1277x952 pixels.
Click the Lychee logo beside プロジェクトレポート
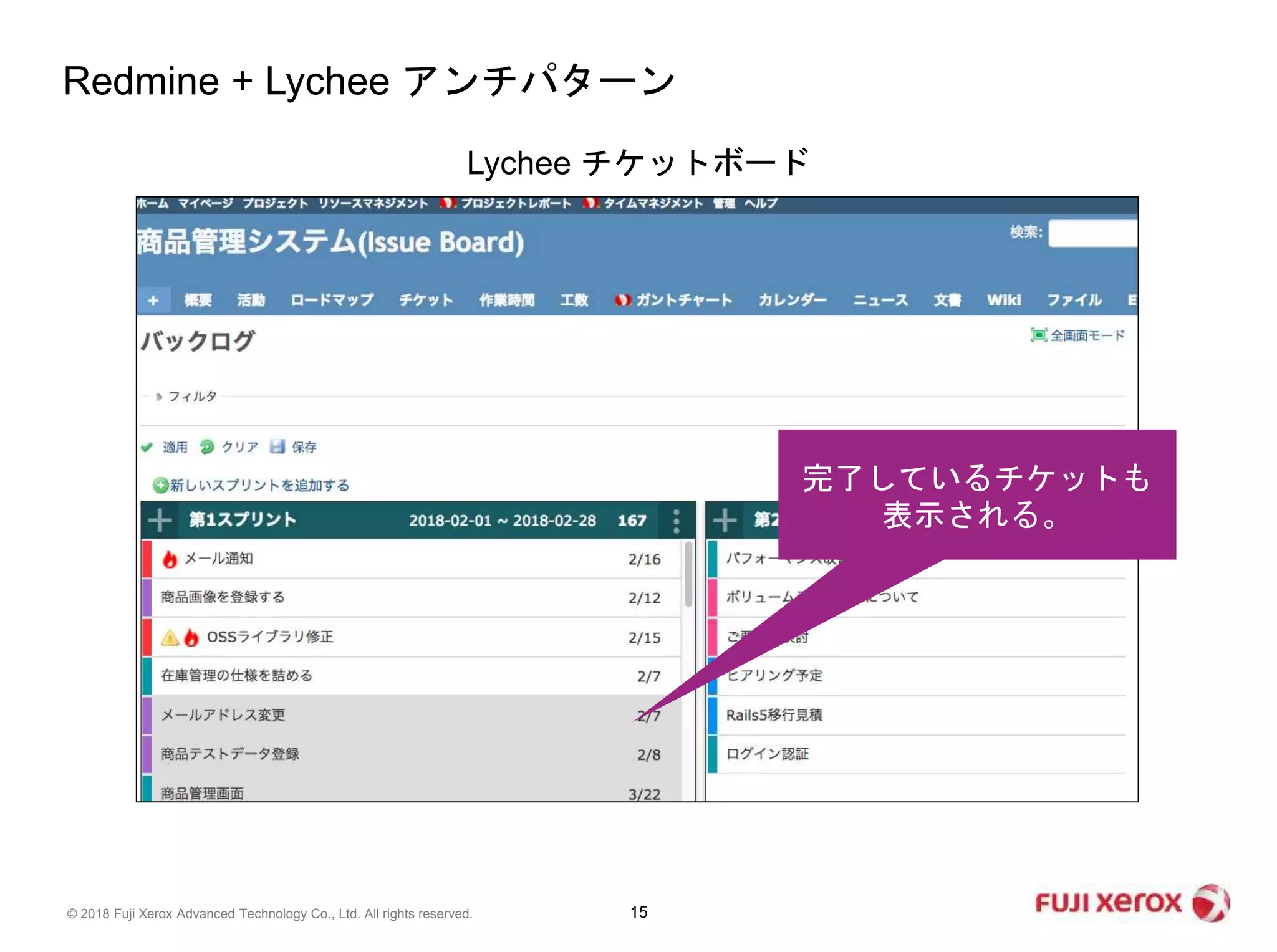tap(448, 203)
